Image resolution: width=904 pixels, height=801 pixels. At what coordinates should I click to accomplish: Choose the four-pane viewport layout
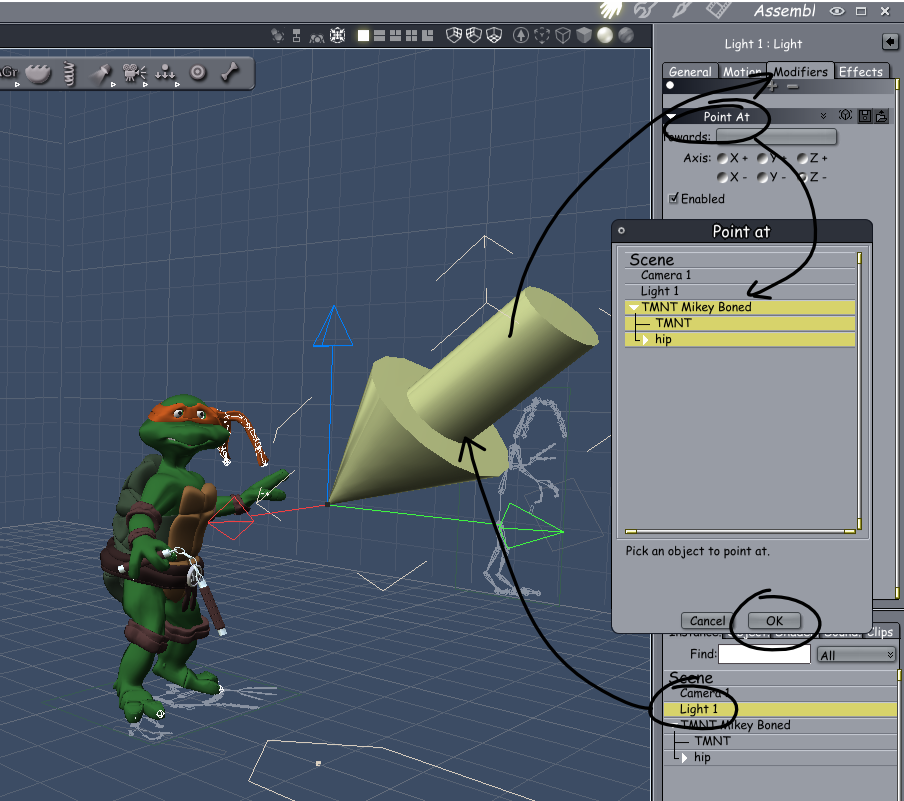click(x=411, y=36)
